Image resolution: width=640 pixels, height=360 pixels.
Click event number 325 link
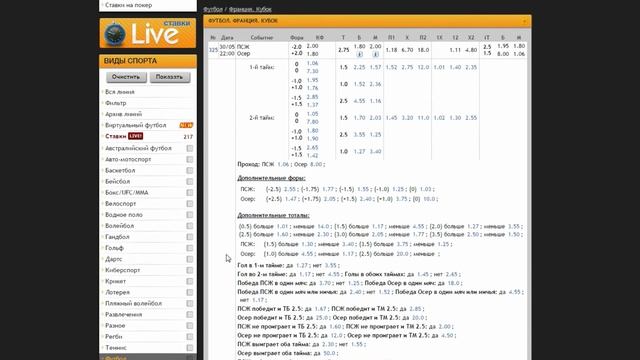click(x=213, y=50)
